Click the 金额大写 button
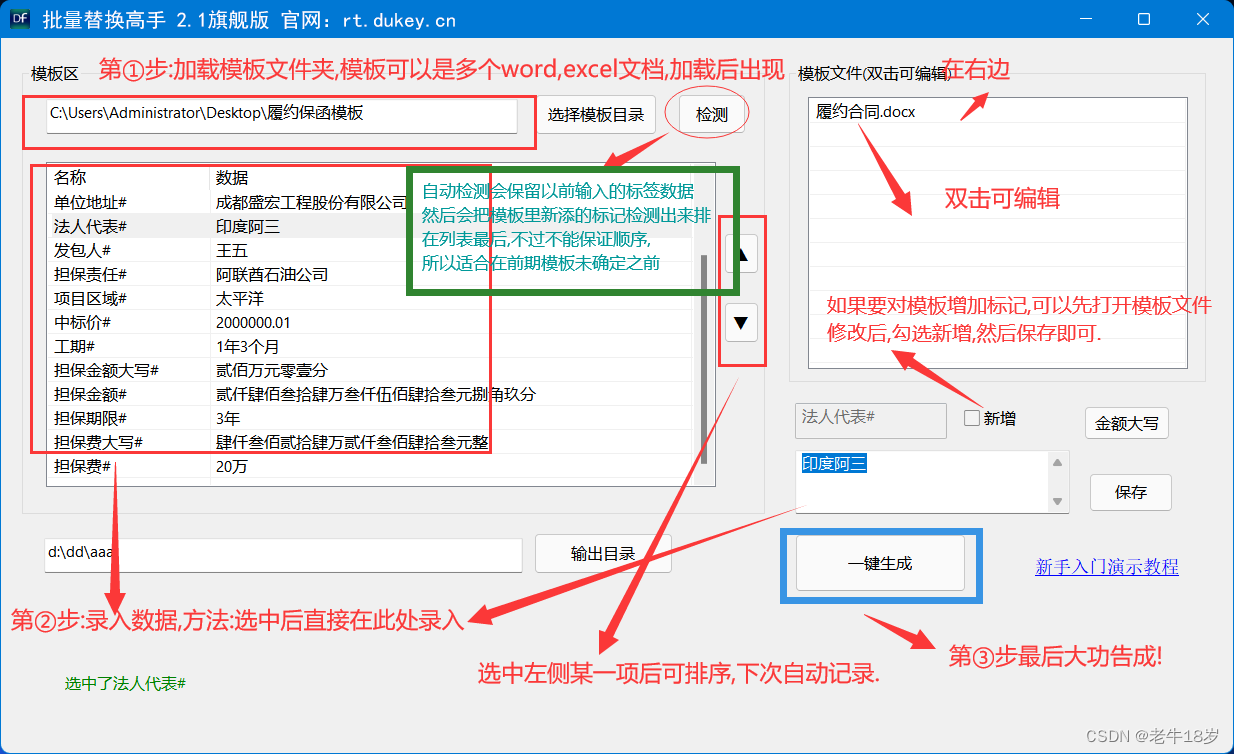The image size is (1234, 754). 1126,423
